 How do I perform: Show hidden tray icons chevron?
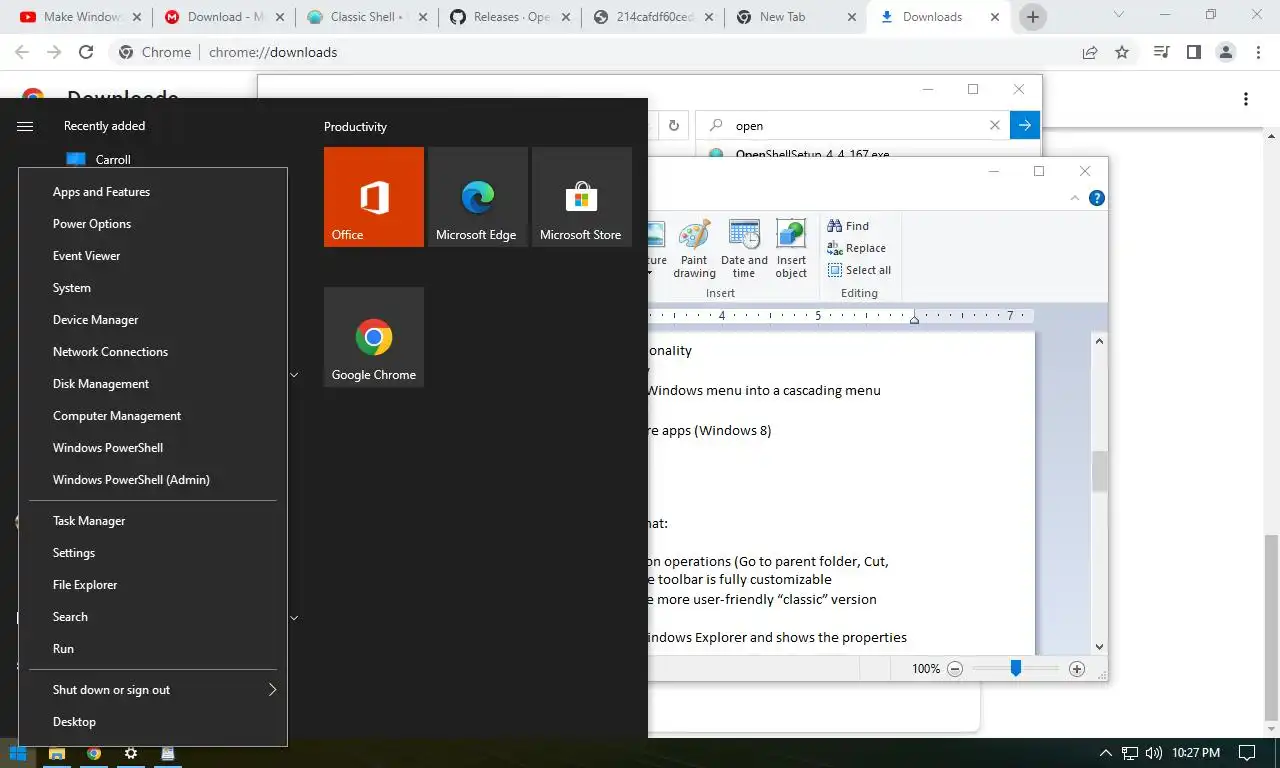click(1106, 753)
